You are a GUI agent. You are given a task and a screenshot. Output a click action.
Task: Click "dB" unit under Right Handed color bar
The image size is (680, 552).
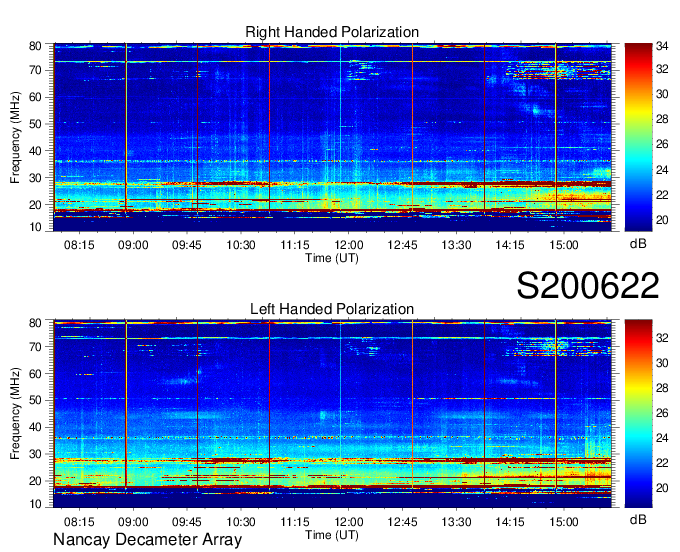click(x=638, y=244)
